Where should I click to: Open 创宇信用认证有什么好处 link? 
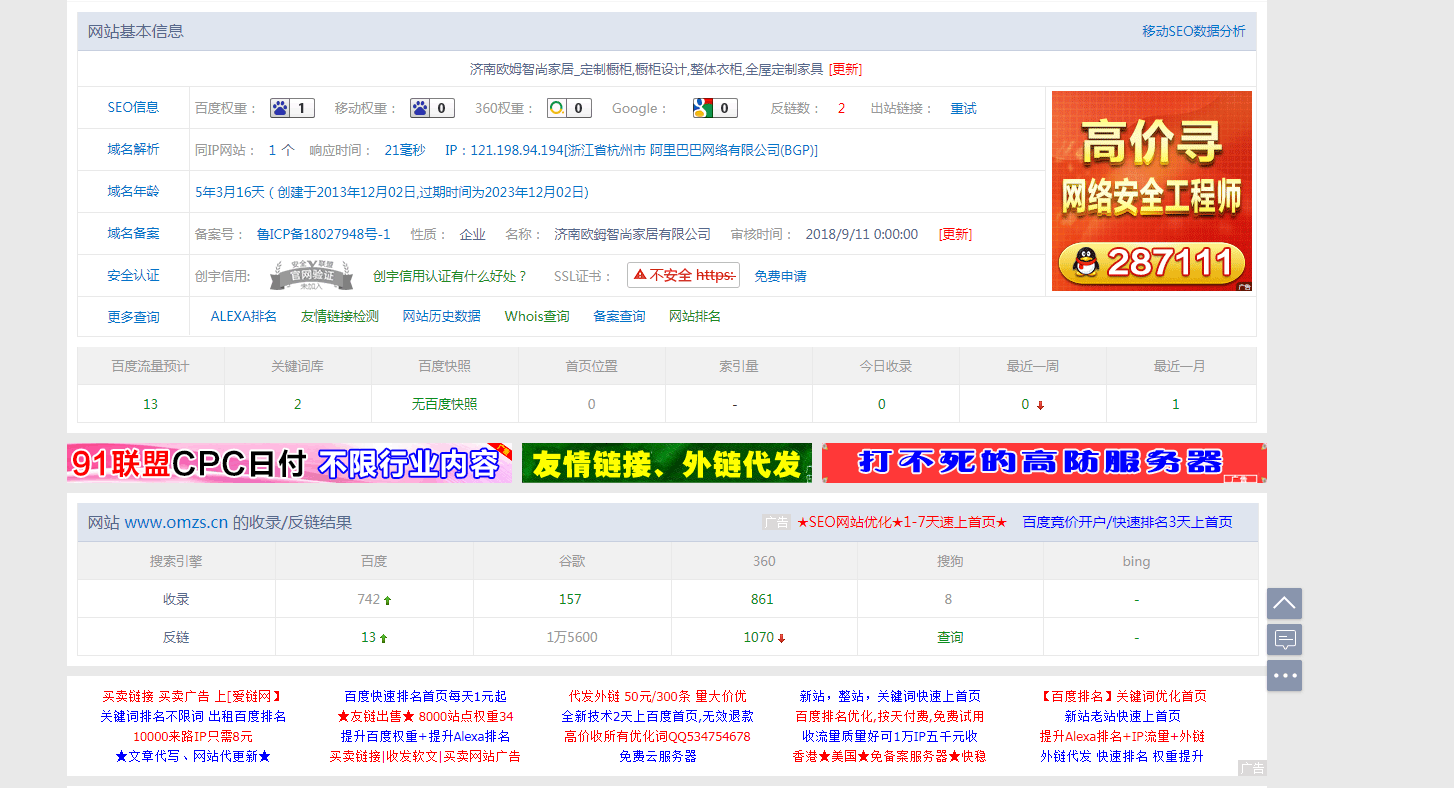(x=450, y=276)
